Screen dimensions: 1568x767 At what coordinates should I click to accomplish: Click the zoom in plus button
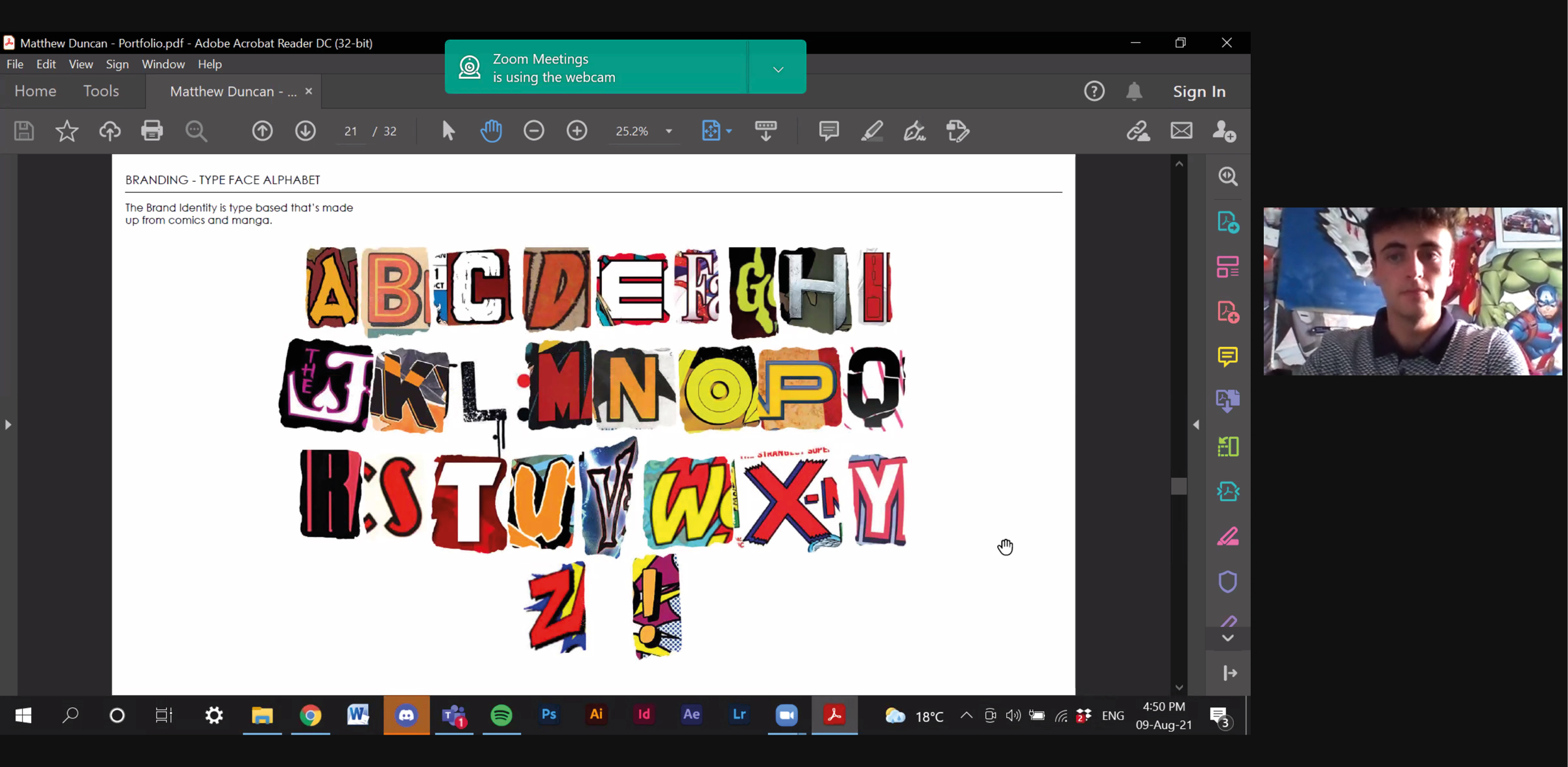coord(577,131)
